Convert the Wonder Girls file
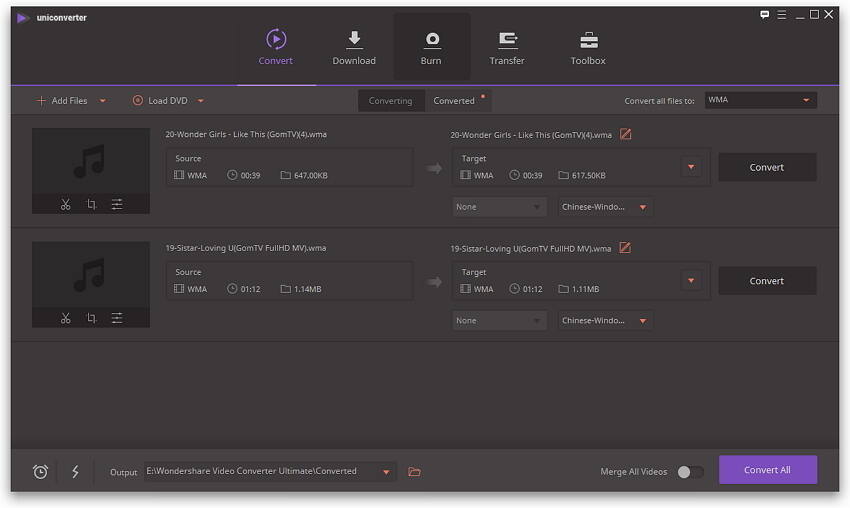The image size is (850, 508). [767, 168]
